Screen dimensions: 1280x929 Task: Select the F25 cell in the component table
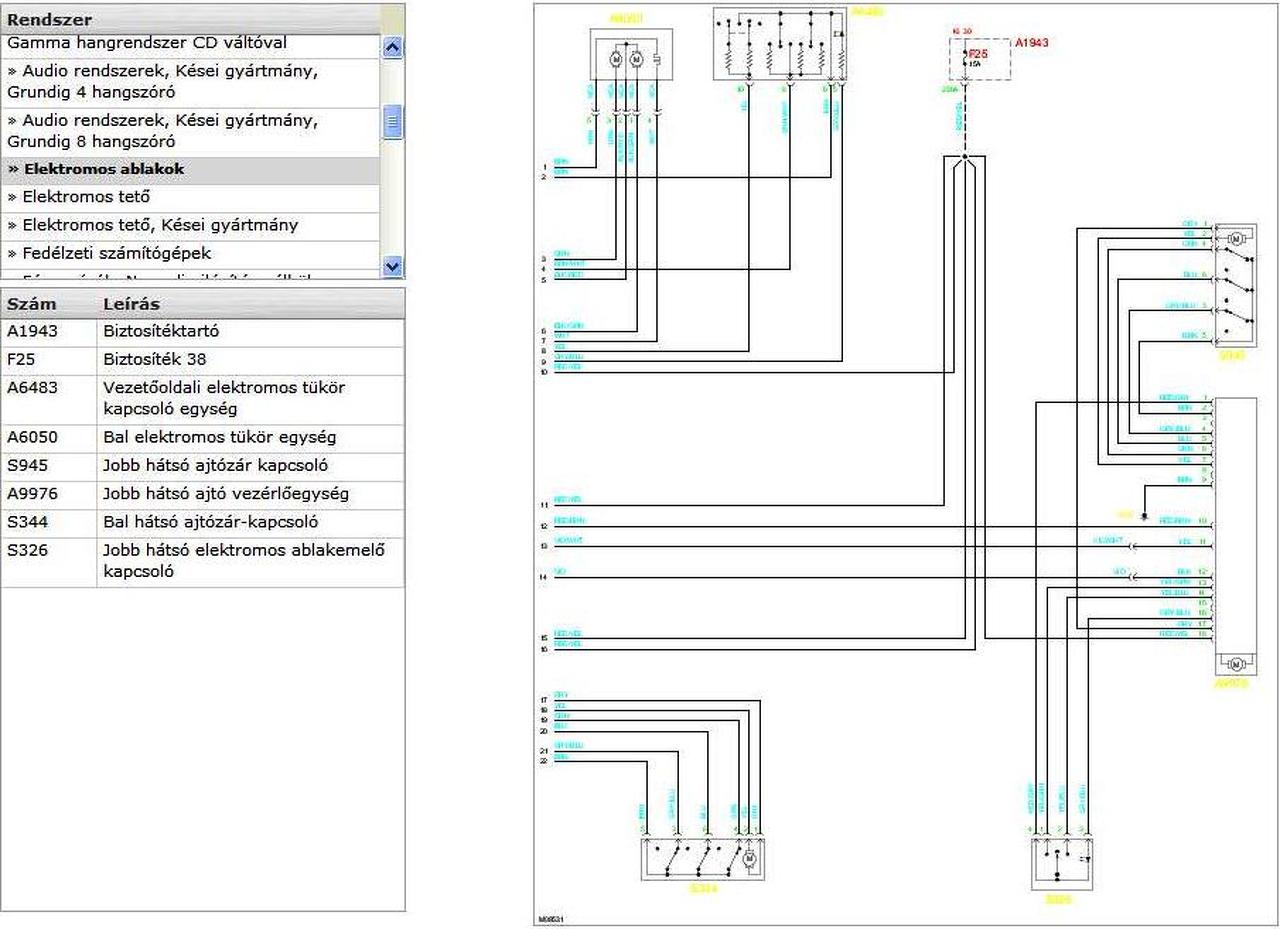[x=49, y=359]
